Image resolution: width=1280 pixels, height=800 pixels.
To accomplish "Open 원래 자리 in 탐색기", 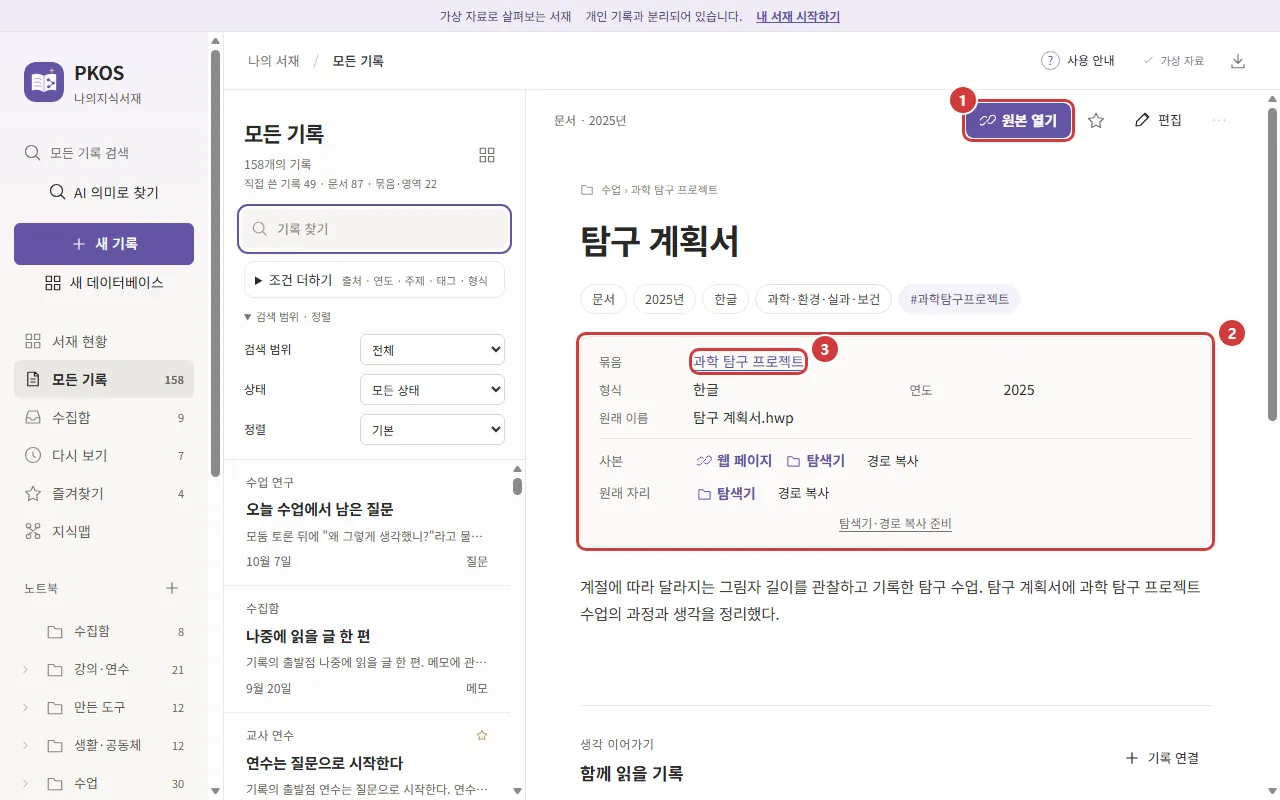I will 726,493.
